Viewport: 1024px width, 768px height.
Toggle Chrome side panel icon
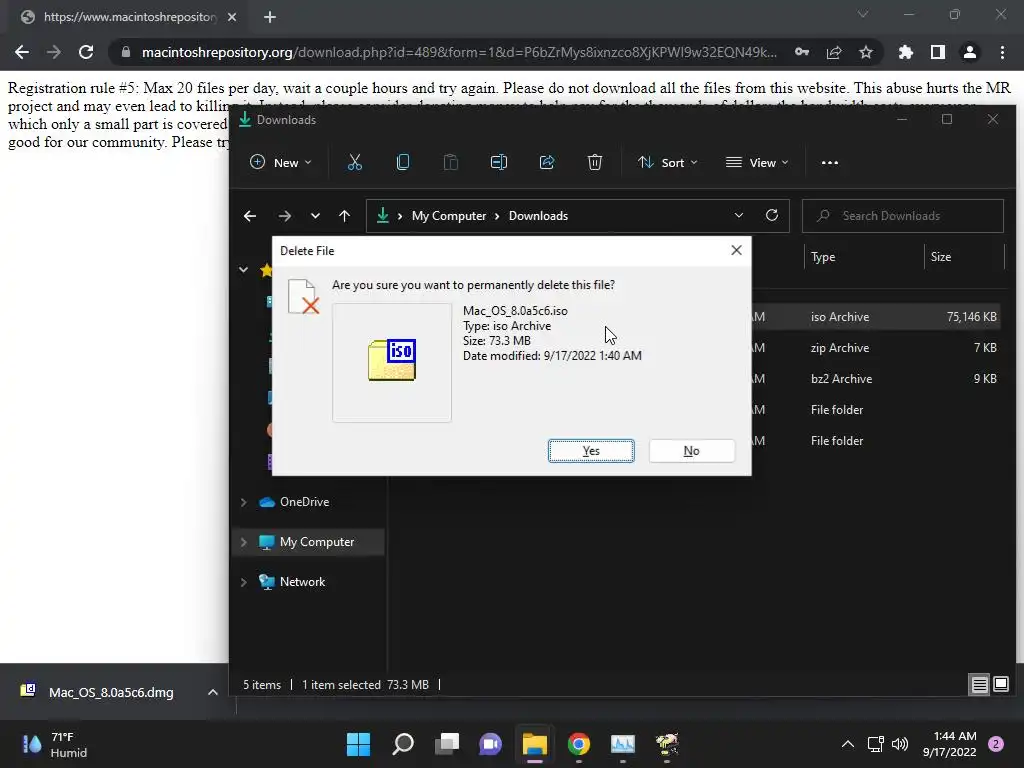(x=938, y=52)
